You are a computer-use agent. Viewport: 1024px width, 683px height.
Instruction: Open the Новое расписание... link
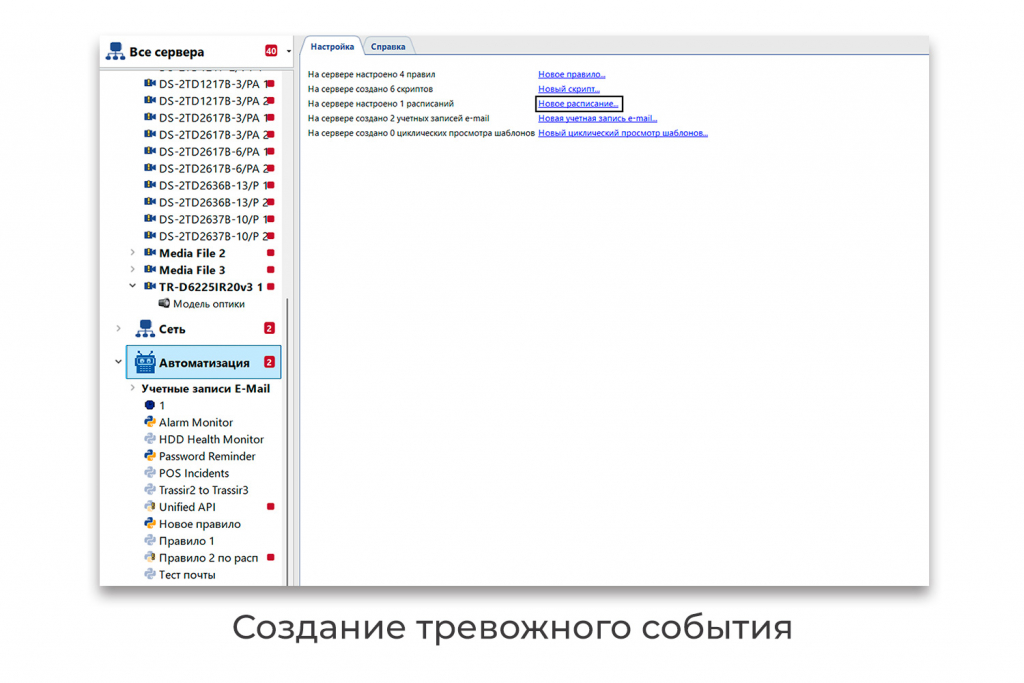coord(578,104)
